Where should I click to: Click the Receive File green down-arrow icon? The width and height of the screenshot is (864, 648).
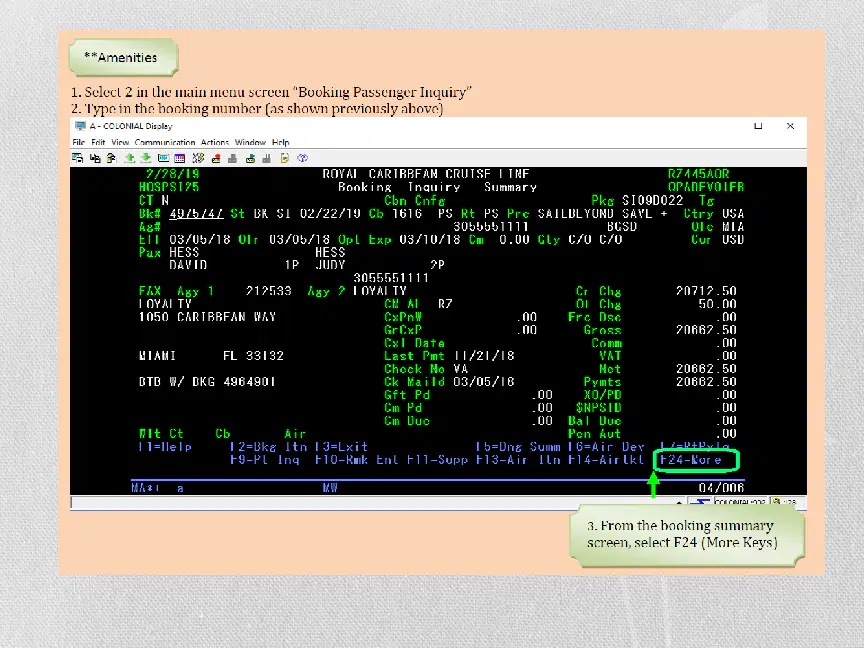146,158
